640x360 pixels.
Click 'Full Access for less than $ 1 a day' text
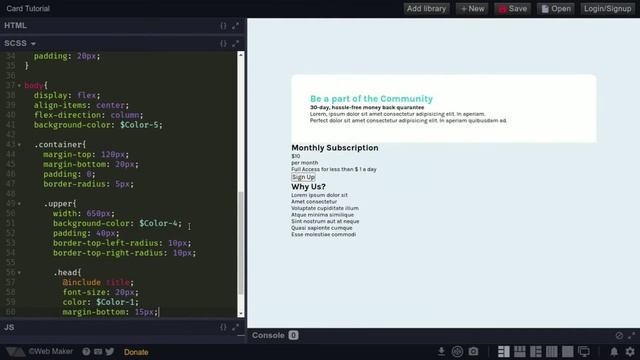[x=334, y=169]
